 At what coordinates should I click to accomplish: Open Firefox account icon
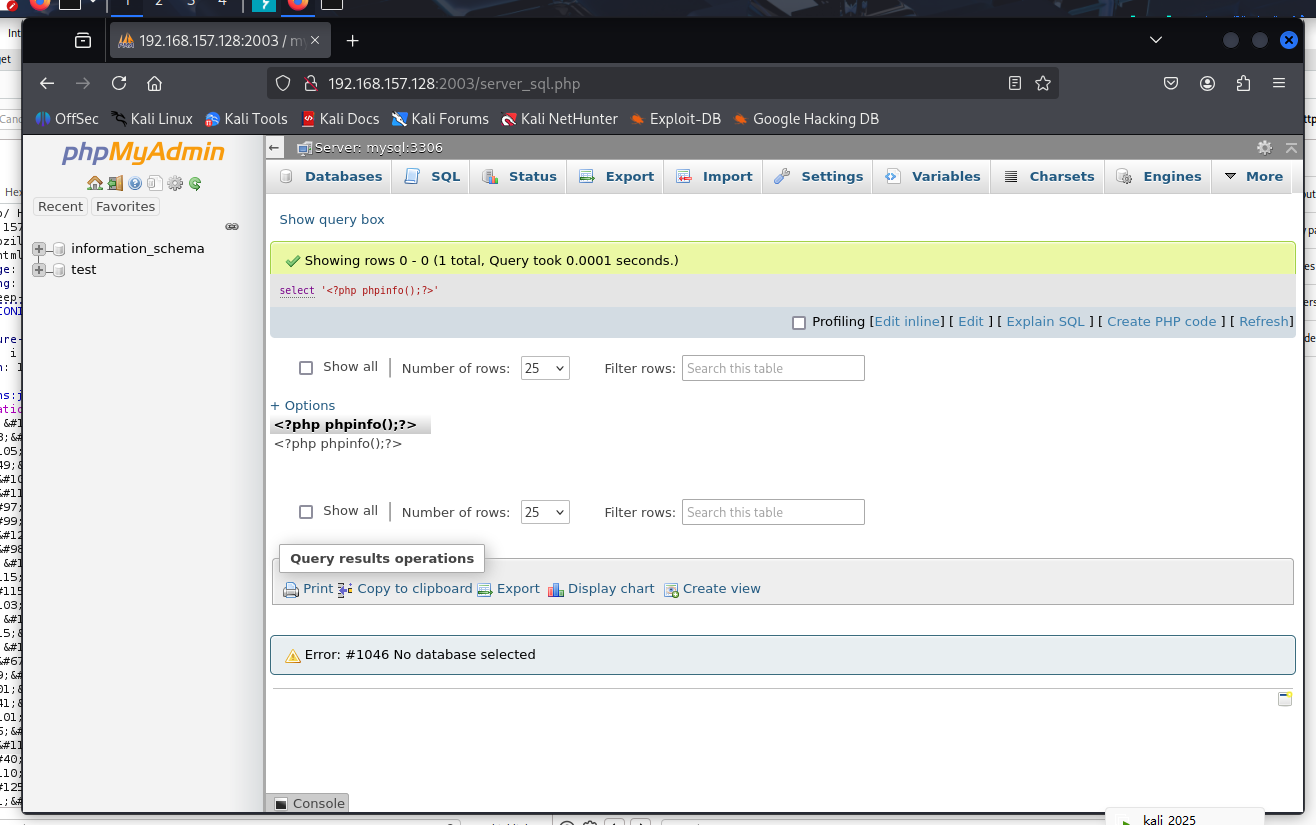1207,83
